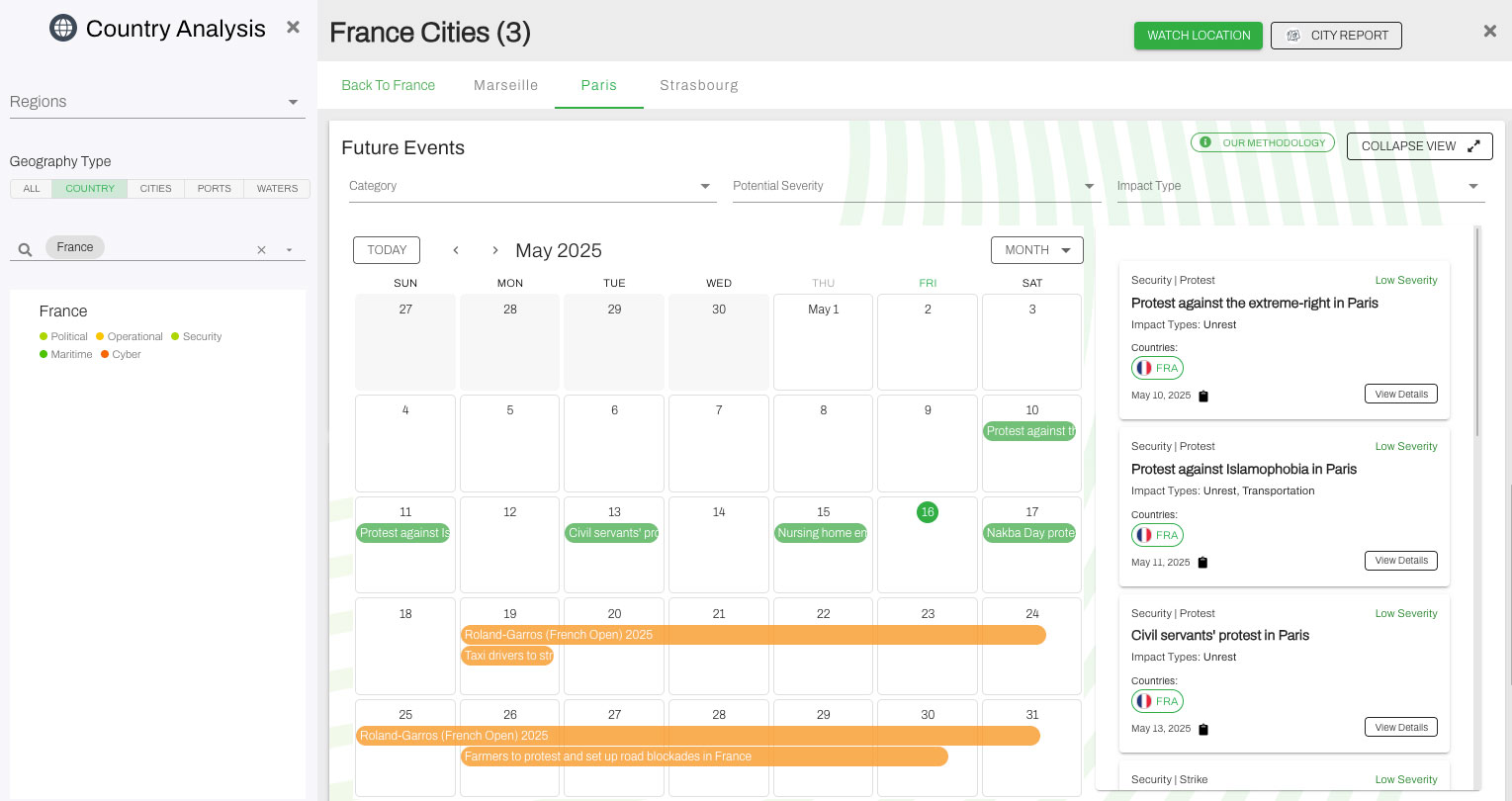Click the France flag FRA chip in first event
Screen dimensions: 1512x801
pyautogui.click(x=1157, y=368)
